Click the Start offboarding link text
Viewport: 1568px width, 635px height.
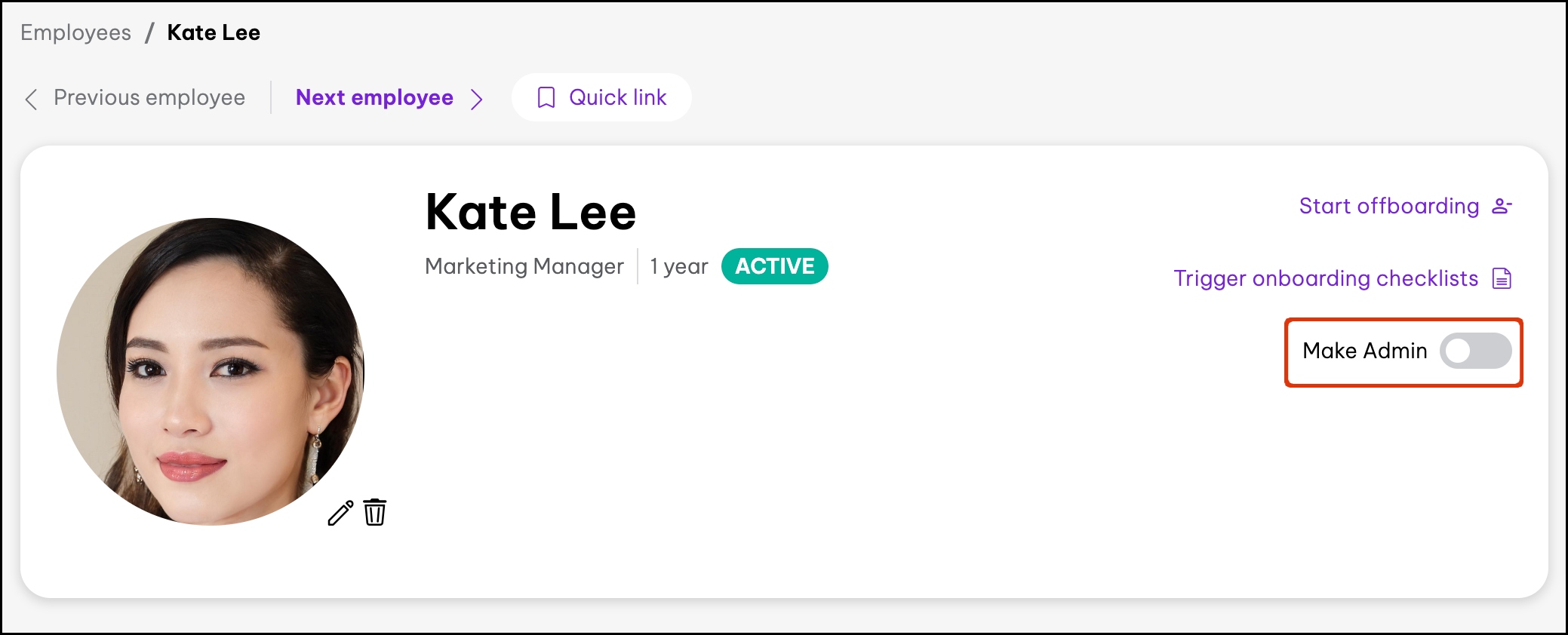coord(1388,206)
